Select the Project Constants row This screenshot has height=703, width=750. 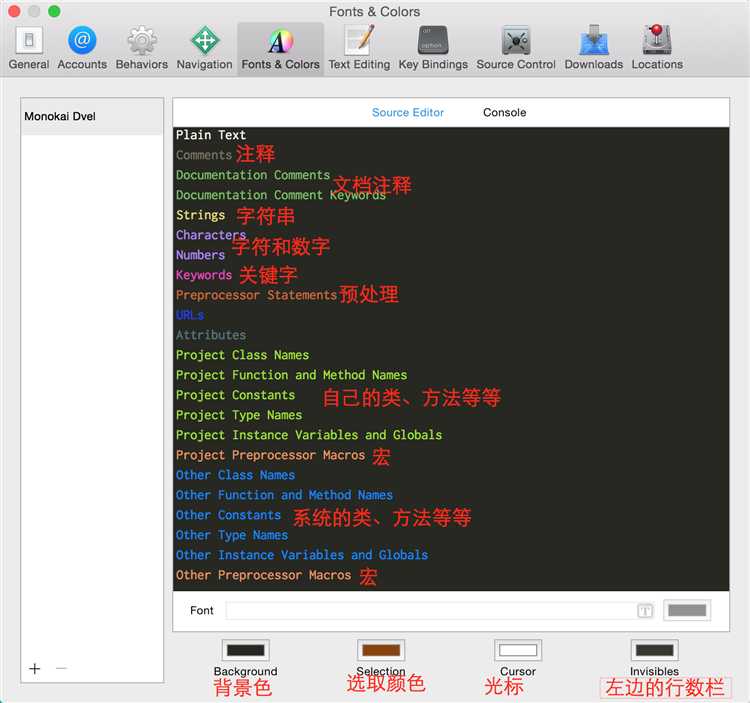pos(451,395)
